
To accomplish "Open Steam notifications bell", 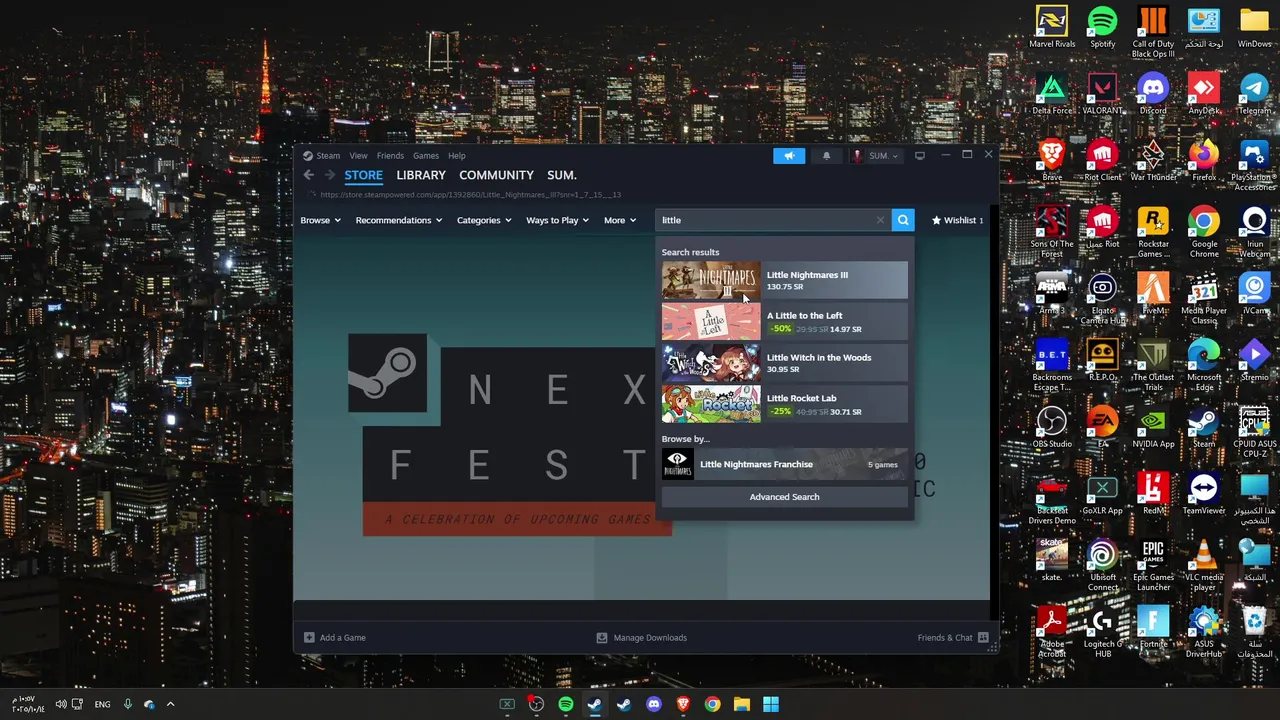I will click(826, 156).
